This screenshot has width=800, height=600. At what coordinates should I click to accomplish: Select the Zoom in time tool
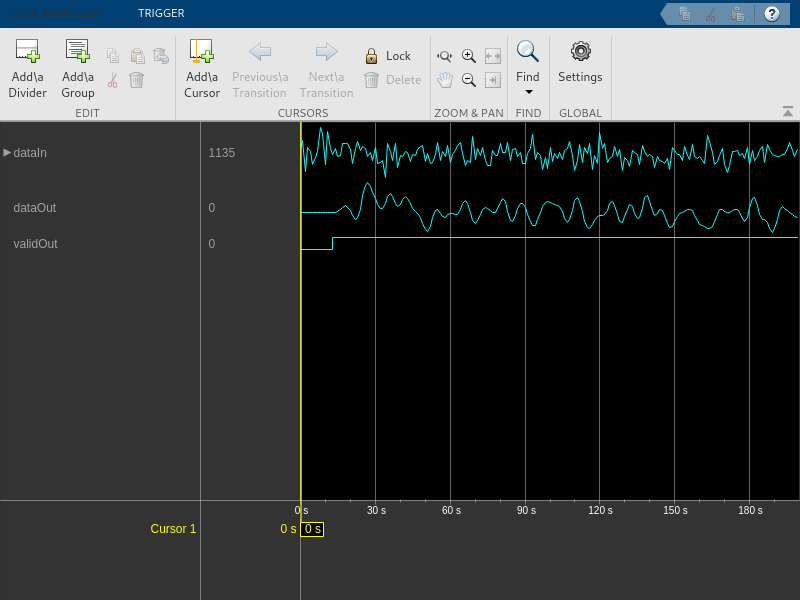pos(444,56)
